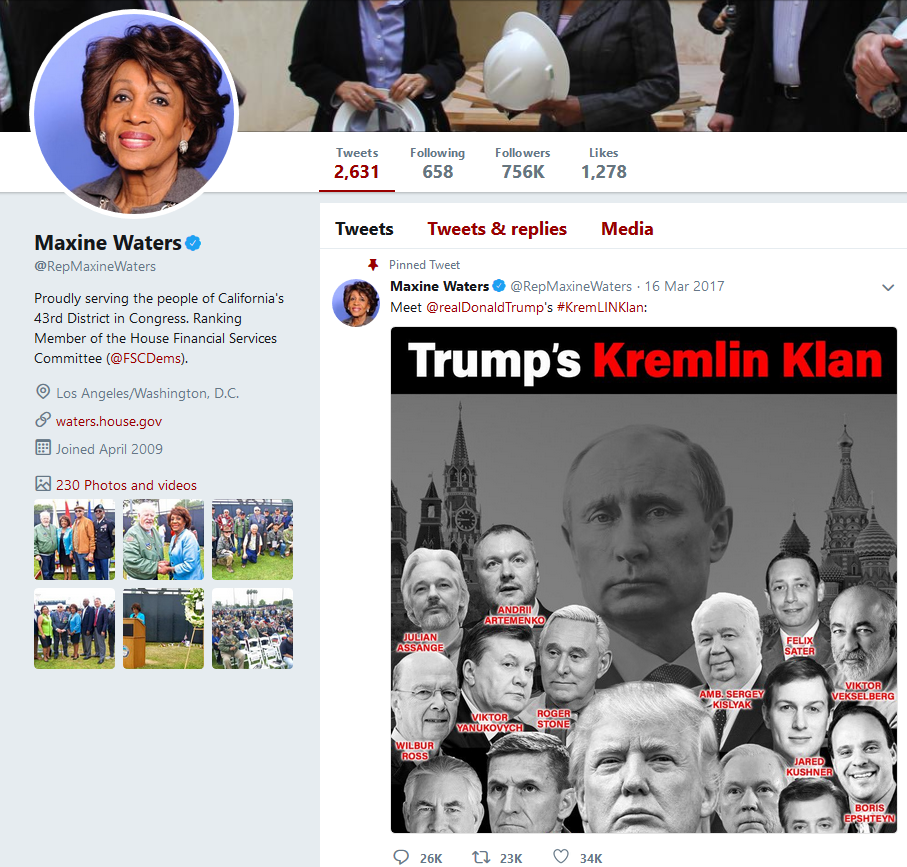The image size is (907, 867).
Task: Click the link chain icon by the website
Action: (x=43, y=420)
